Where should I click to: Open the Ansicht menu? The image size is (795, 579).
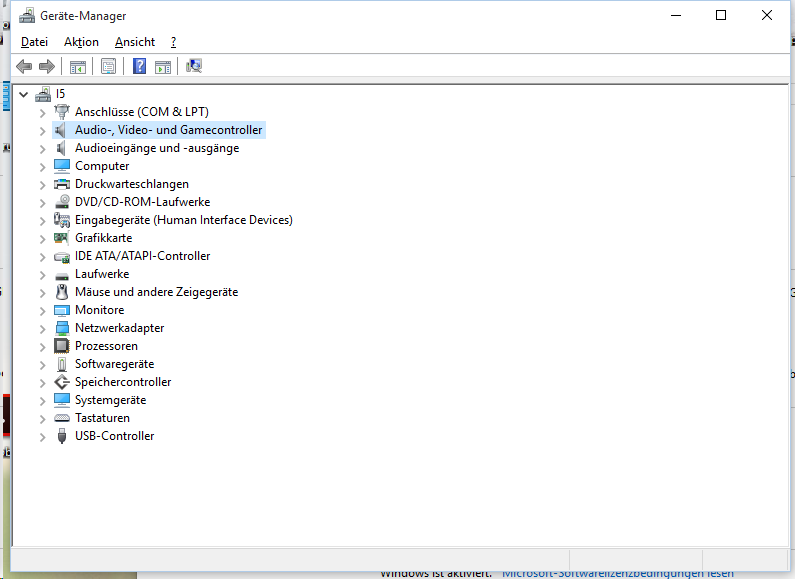click(135, 42)
